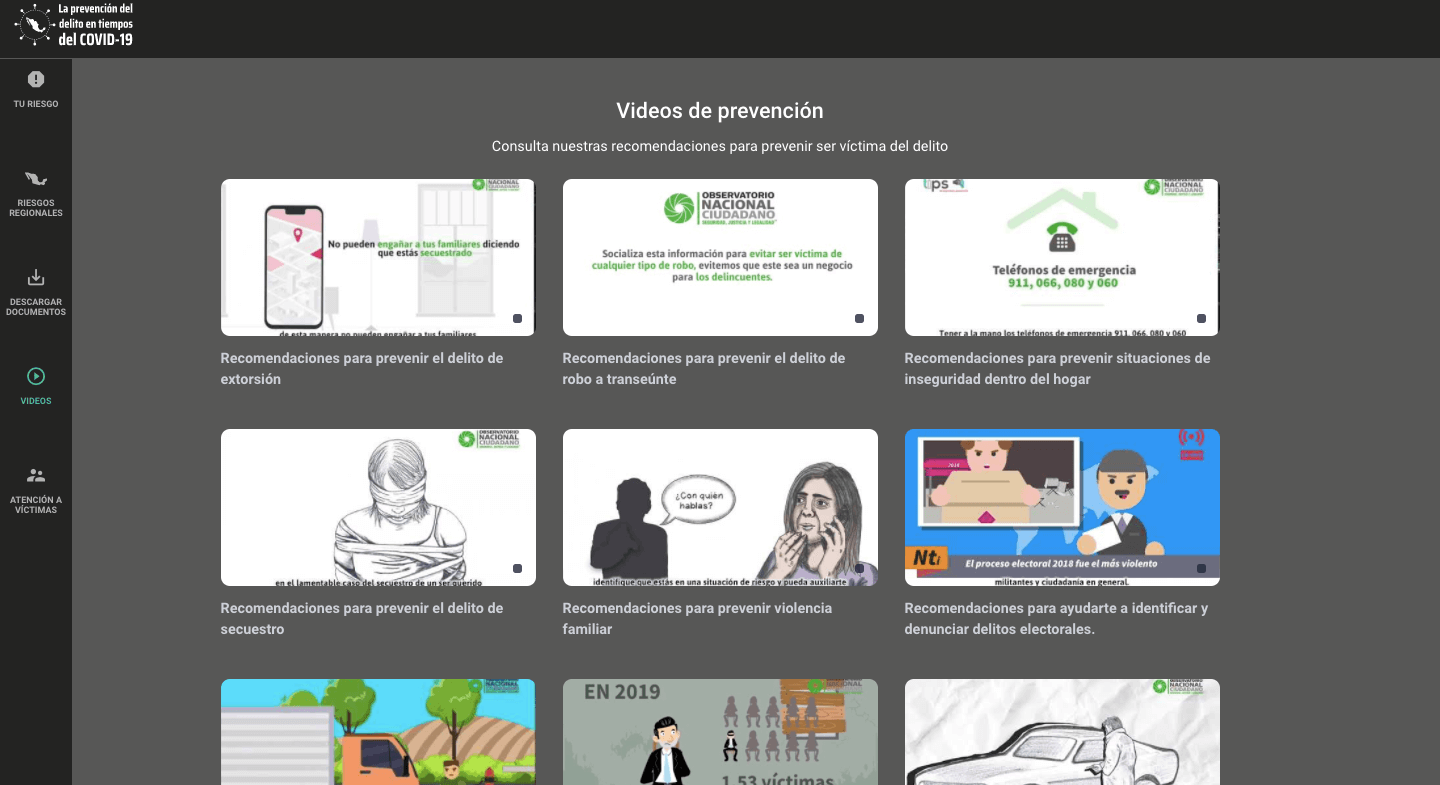Image resolution: width=1440 pixels, height=785 pixels.
Task: Click the sketched car video thumbnail
Action: 1061,732
